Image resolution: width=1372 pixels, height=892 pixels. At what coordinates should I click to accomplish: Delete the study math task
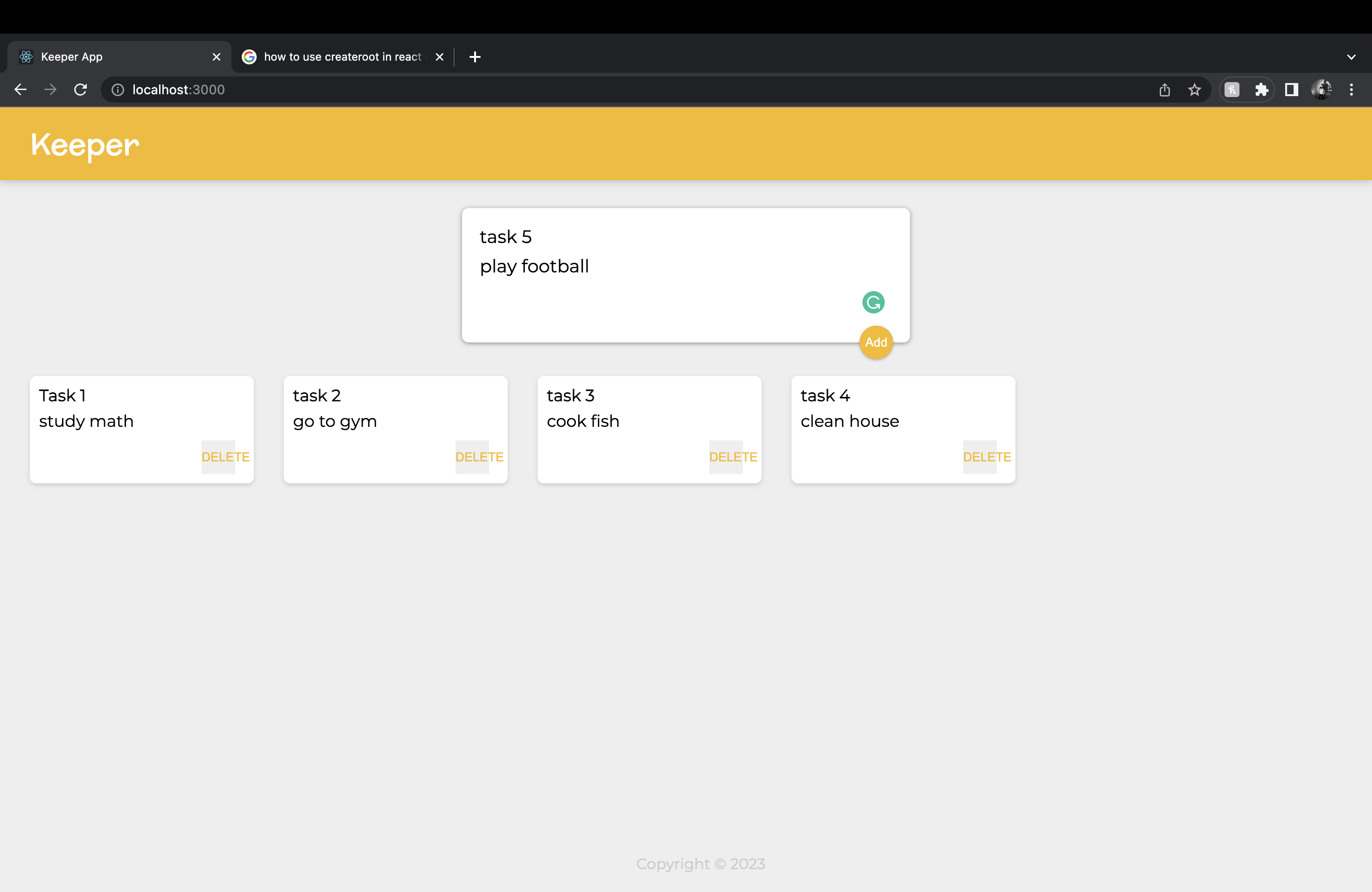coord(225,456)
